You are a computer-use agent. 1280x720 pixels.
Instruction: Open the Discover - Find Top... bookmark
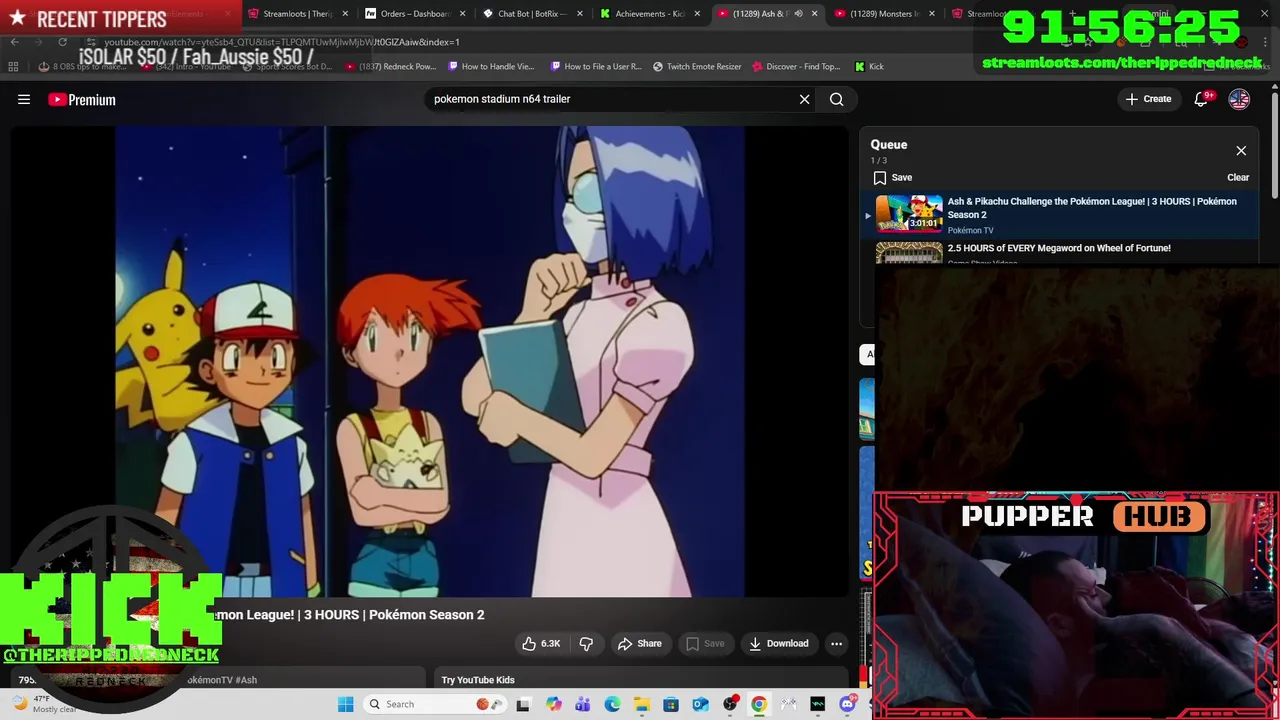click(796, 66)
